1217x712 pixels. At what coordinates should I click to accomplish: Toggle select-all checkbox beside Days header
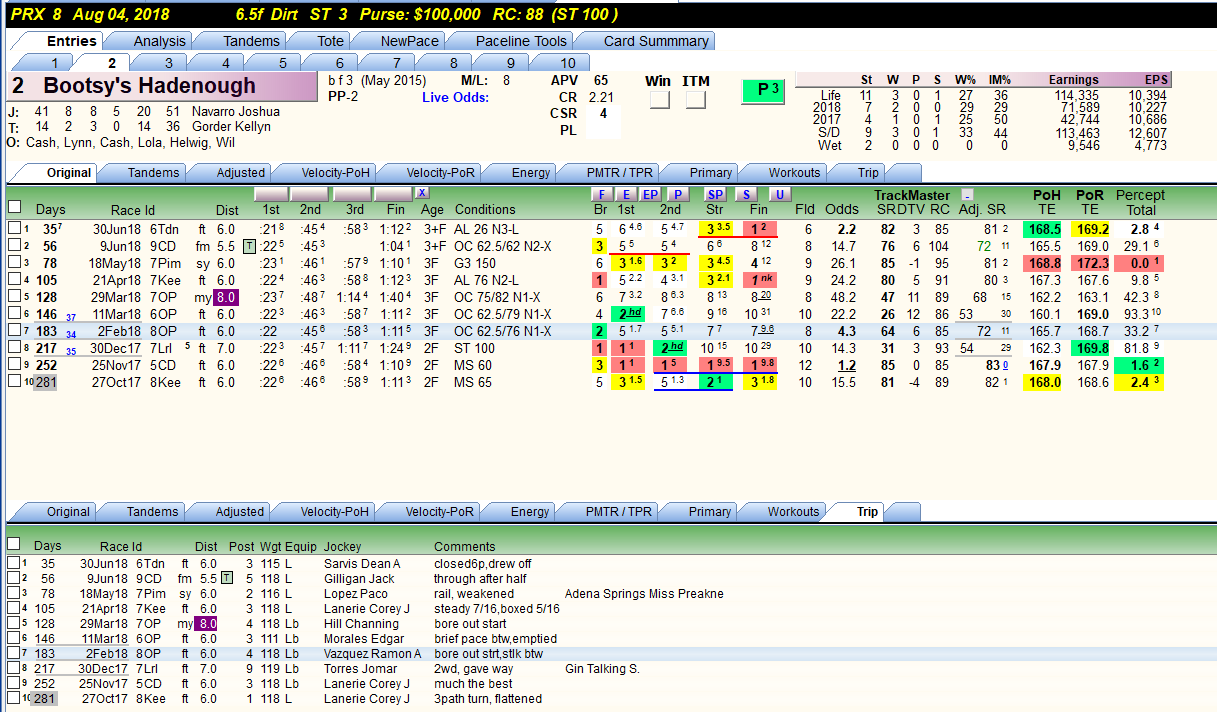[x=15, y=207]
